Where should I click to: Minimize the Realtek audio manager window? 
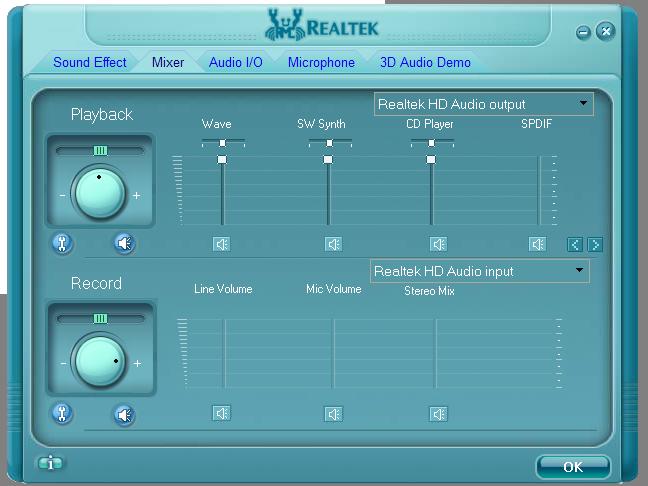pos(583,32)
